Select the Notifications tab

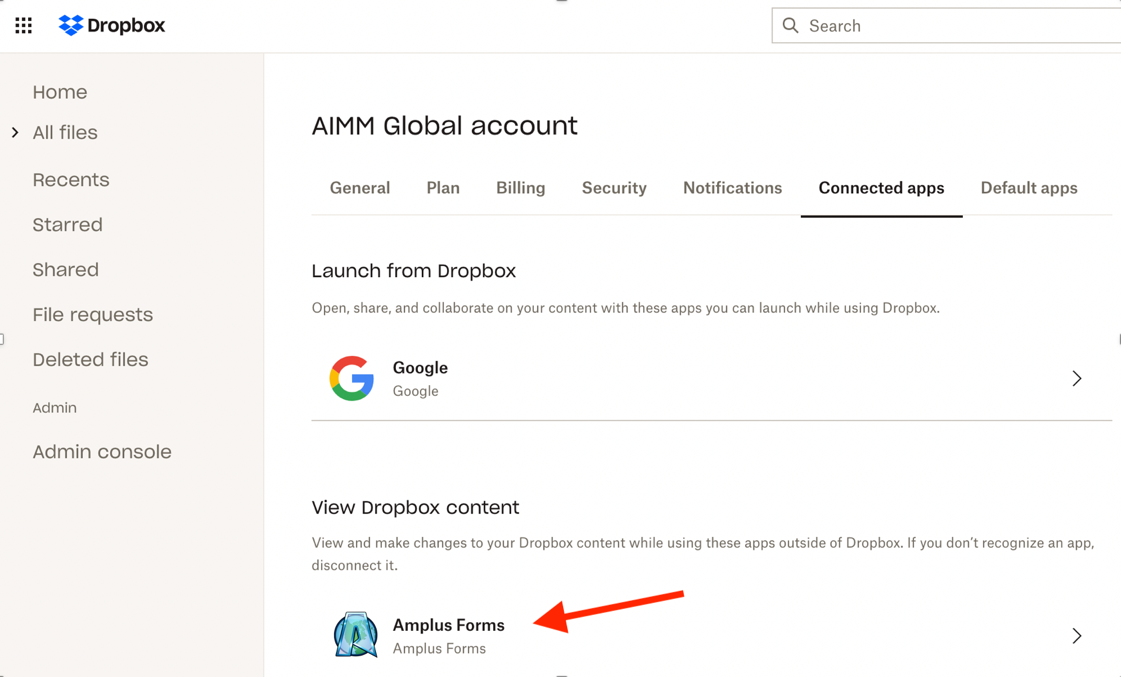coord(732,188)
